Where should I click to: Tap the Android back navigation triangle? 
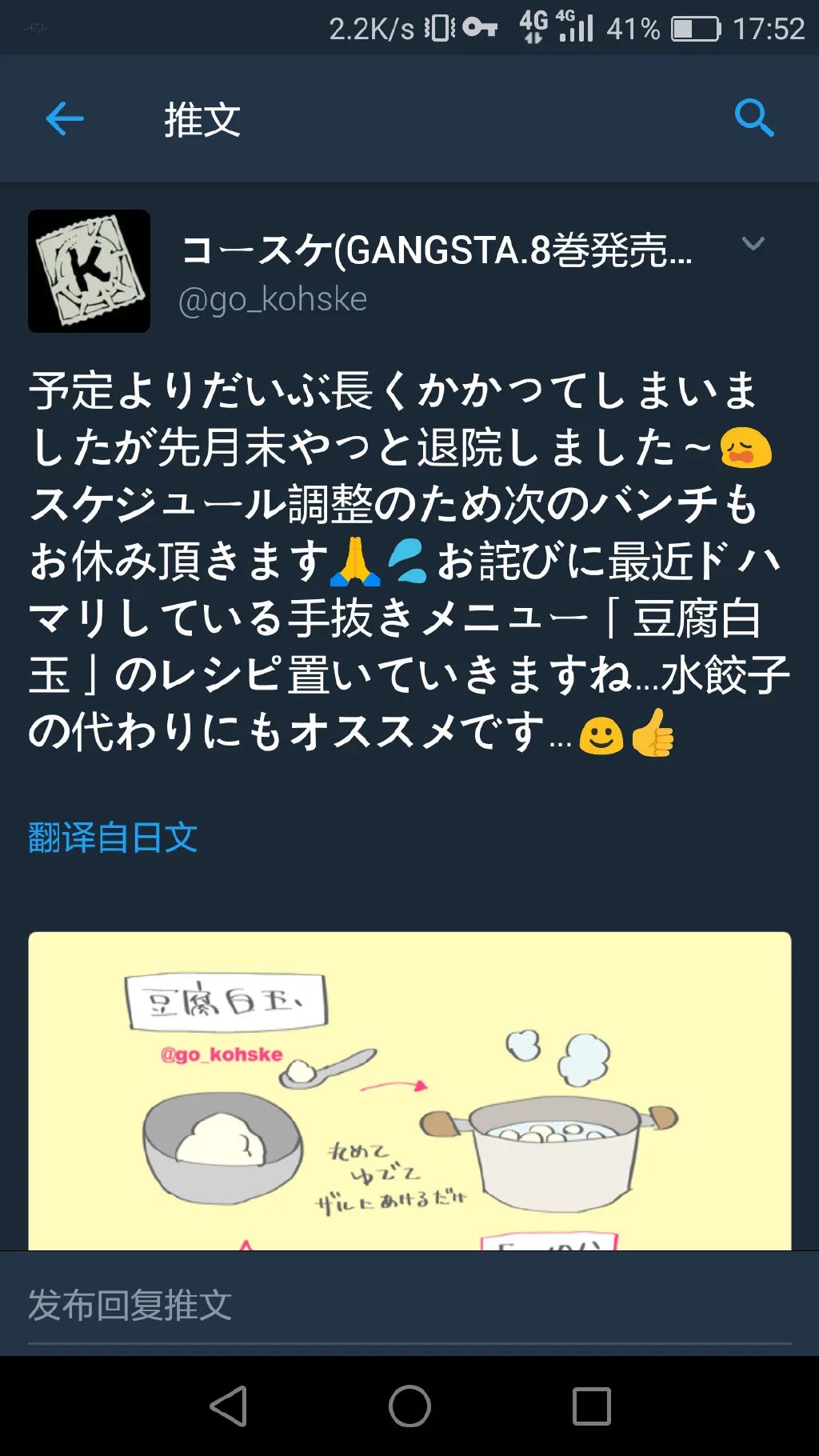pos(229,1406)
